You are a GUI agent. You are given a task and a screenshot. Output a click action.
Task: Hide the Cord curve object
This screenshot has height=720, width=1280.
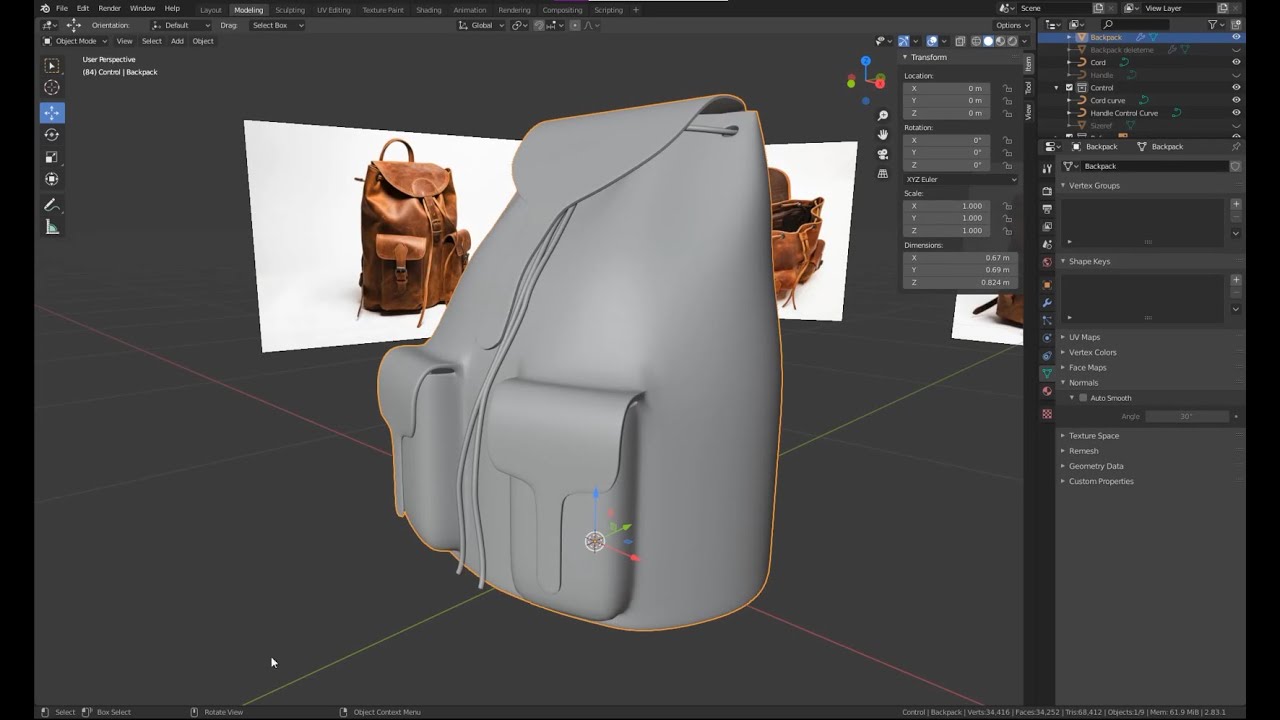(1236, 100)
